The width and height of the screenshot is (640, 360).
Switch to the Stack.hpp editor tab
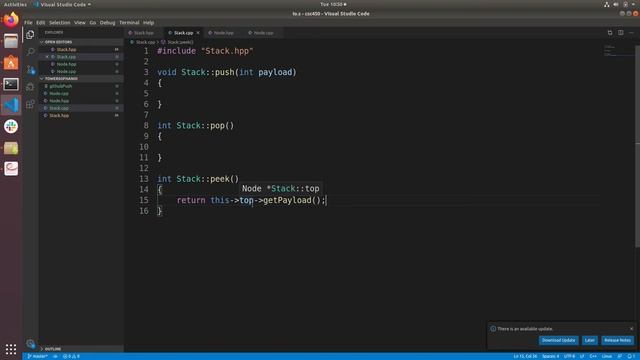(143, 33)
